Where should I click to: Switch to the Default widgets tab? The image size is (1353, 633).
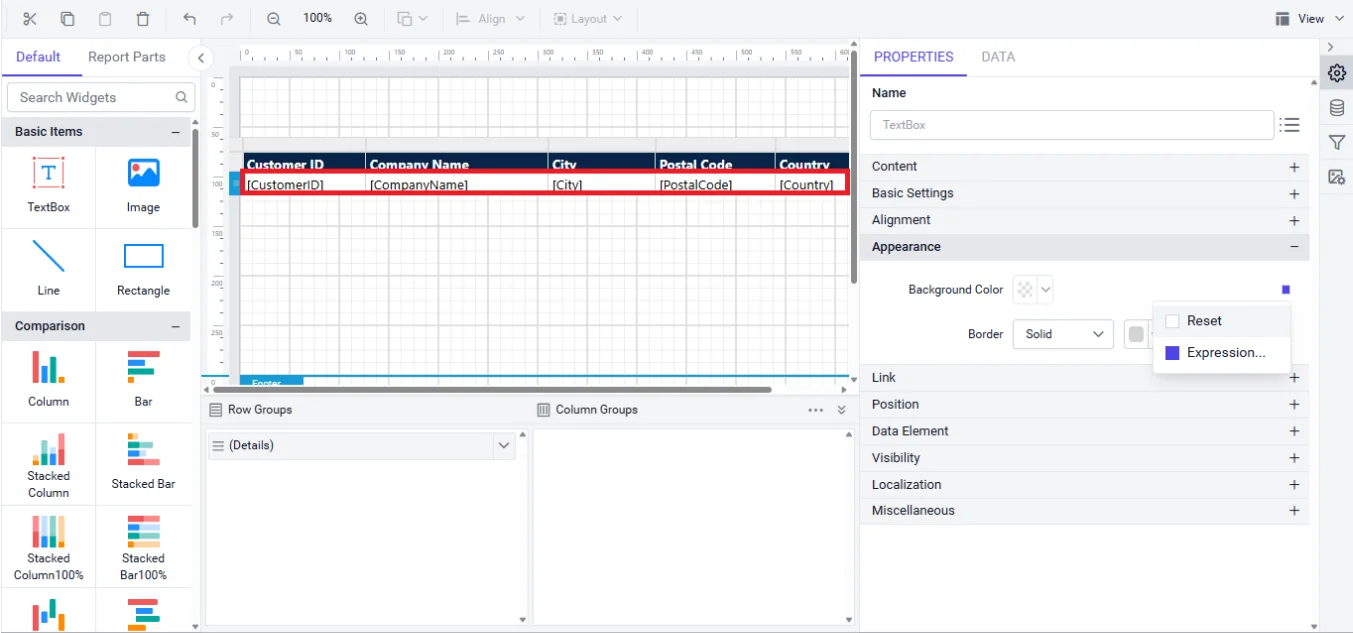pos(38,57)
